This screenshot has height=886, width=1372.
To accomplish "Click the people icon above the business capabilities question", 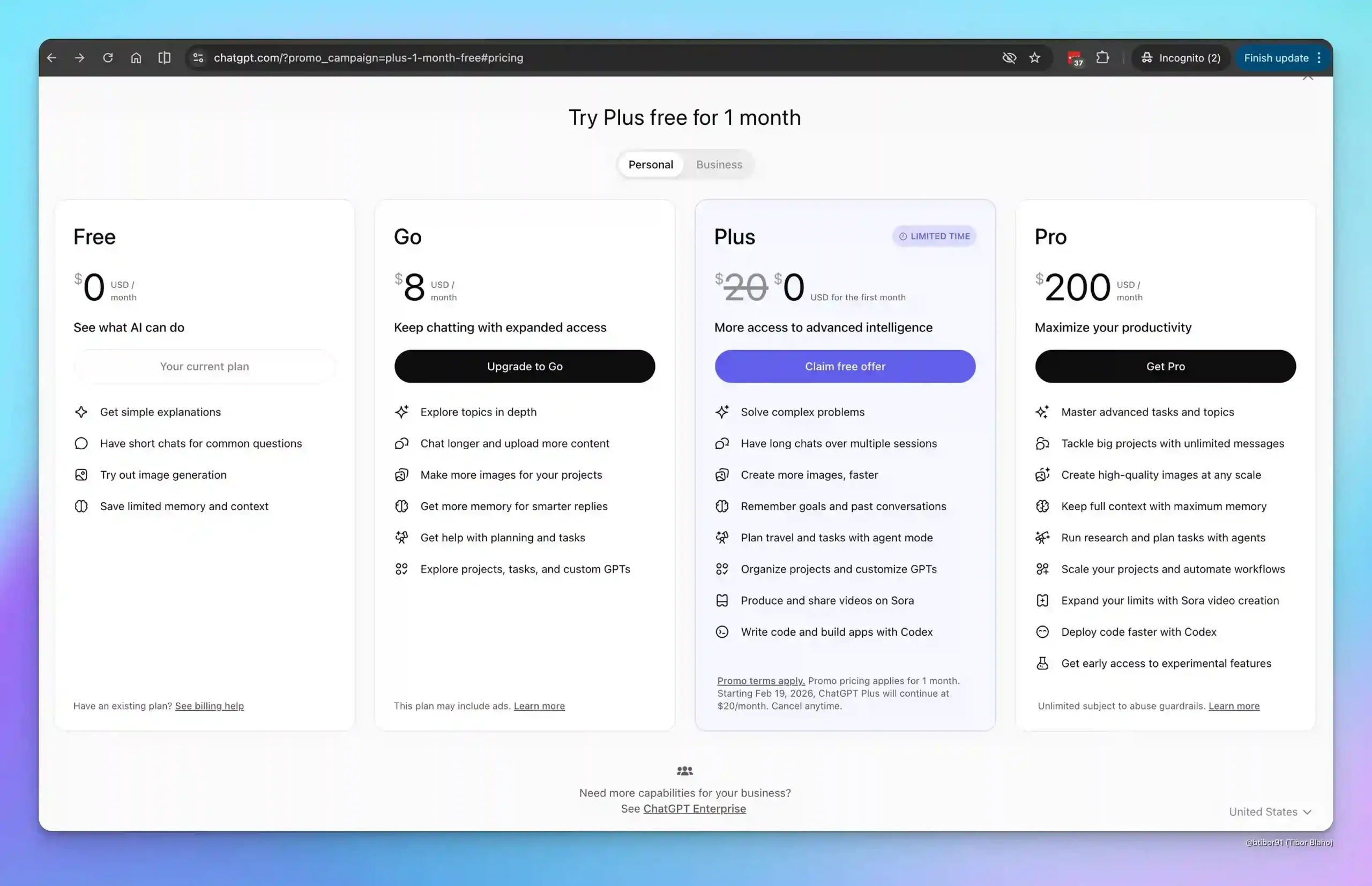I will click(684, 770).
